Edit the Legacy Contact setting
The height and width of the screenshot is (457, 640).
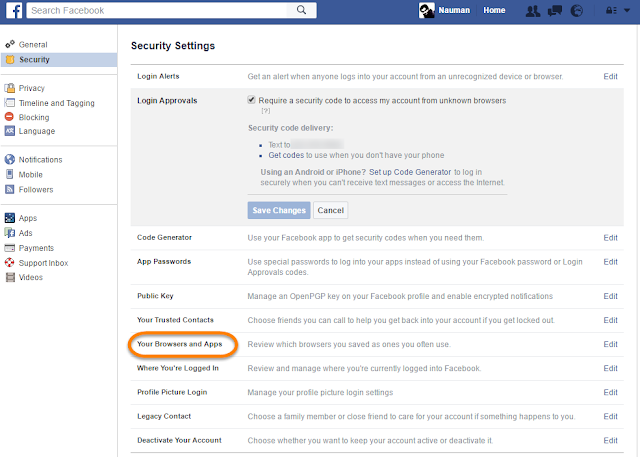[610, 416]
